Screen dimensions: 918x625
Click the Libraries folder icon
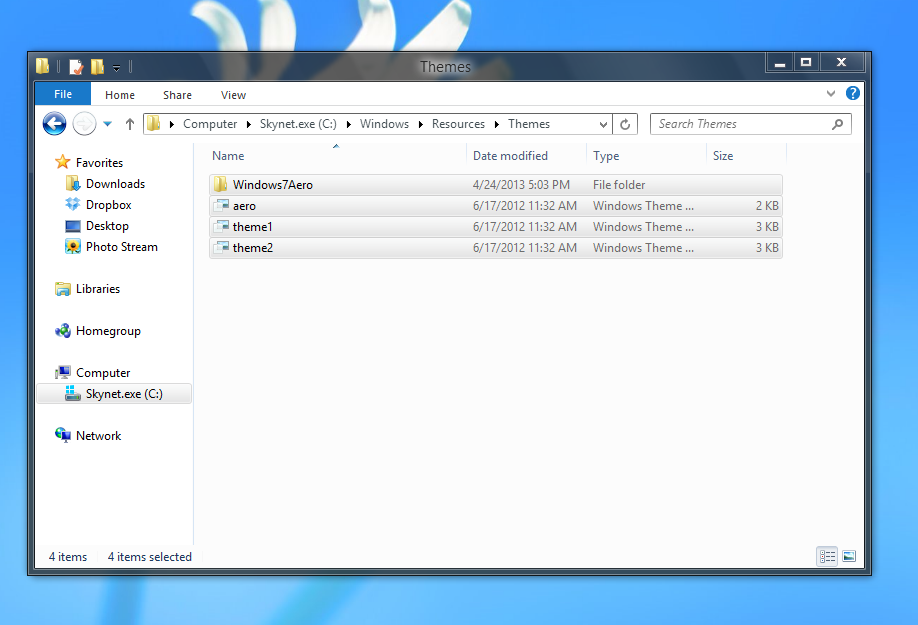click(x=63, y=289)
